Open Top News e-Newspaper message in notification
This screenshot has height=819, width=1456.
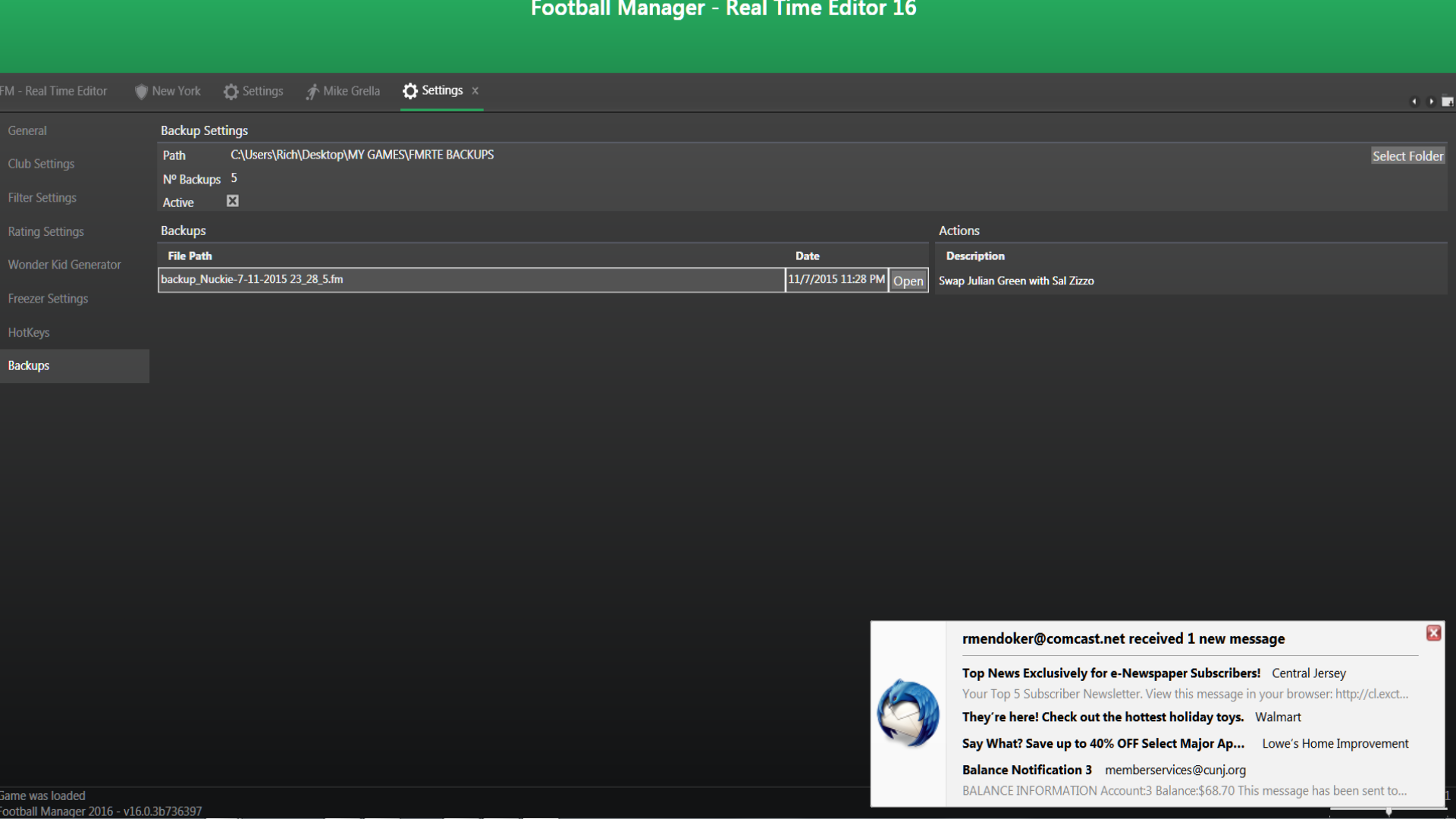coord(1111,673)
